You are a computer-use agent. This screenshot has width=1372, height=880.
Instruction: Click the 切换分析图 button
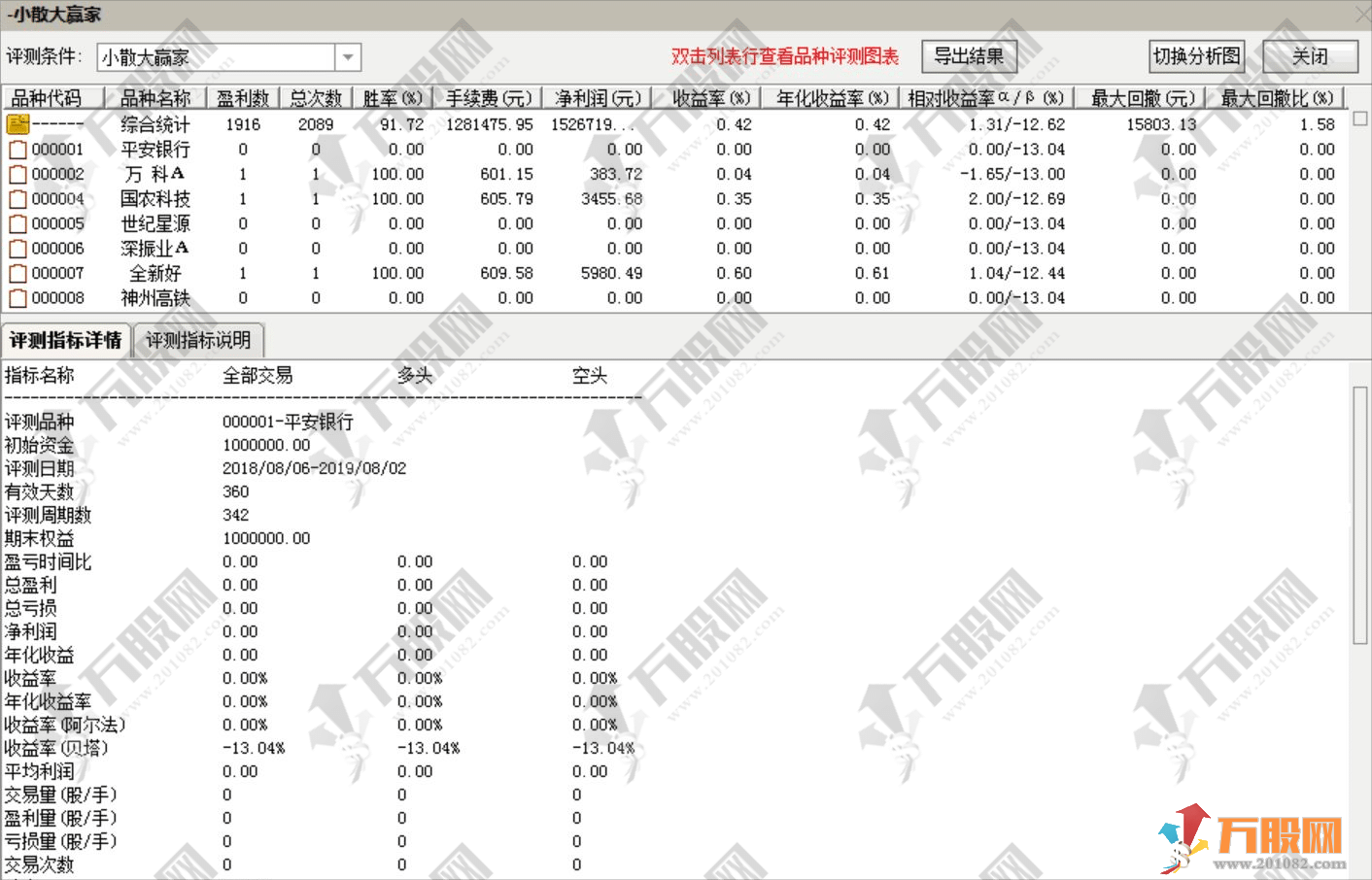[1197, 56]
